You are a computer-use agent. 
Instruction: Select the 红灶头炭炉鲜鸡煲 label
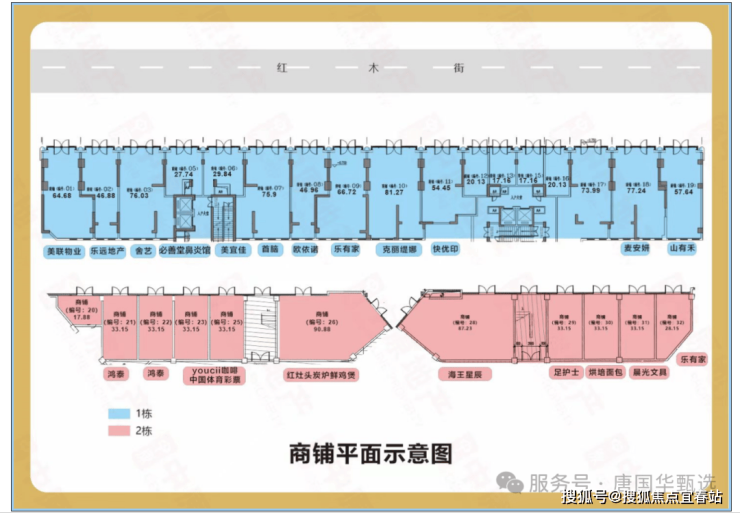click(321, 375)
